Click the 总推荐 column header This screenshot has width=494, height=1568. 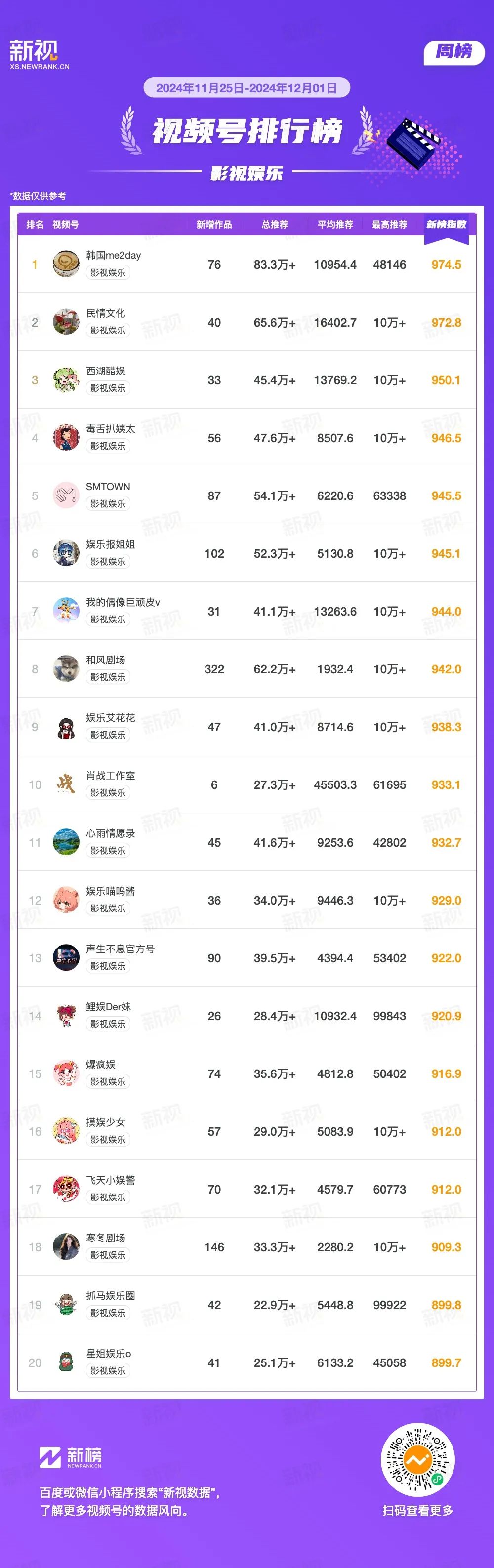coord(275,225)
